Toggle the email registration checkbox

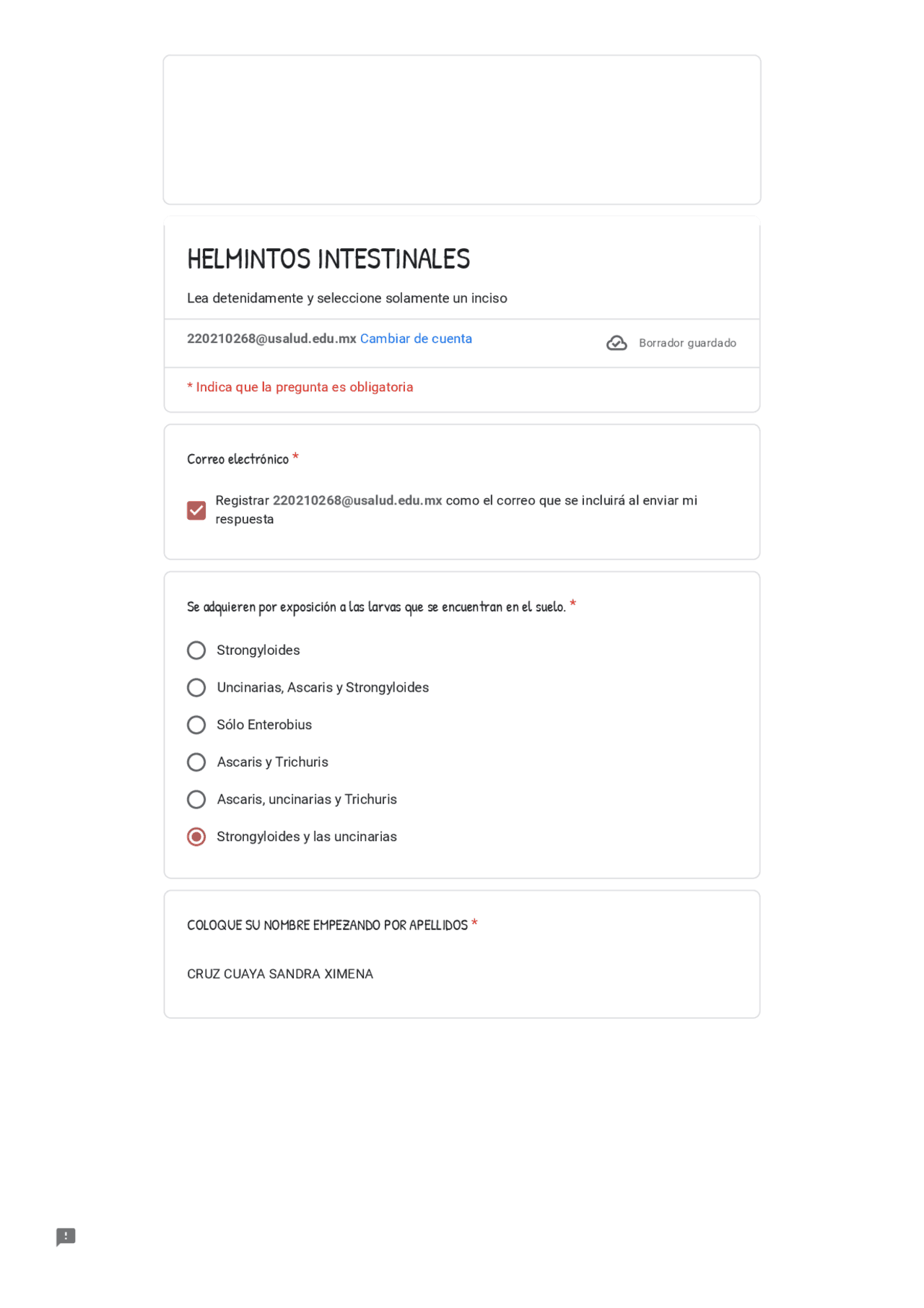pos(196,510)
